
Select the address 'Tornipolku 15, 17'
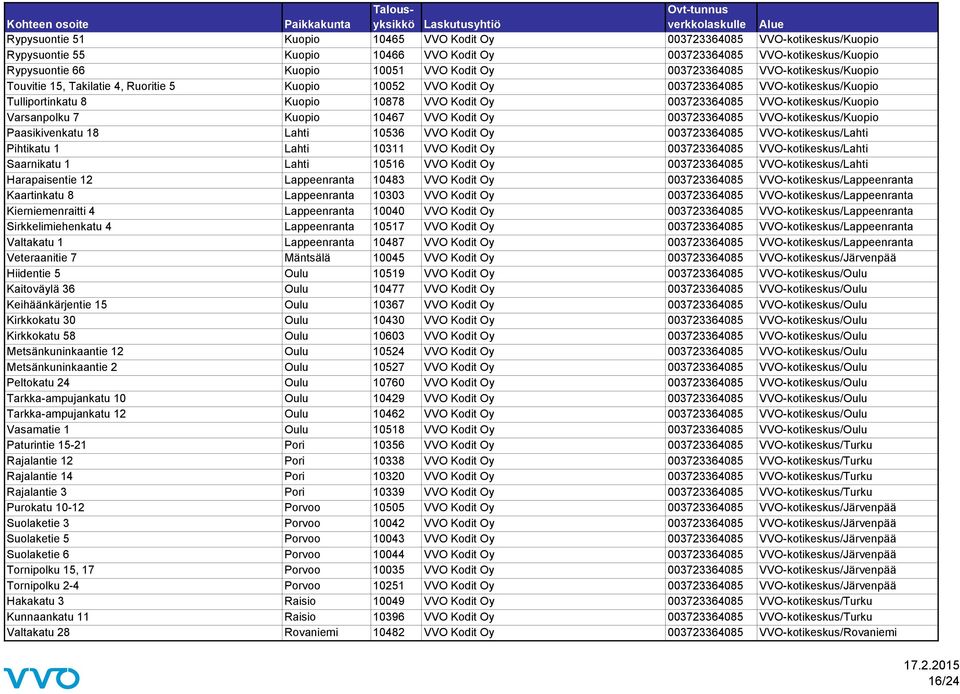50,570
